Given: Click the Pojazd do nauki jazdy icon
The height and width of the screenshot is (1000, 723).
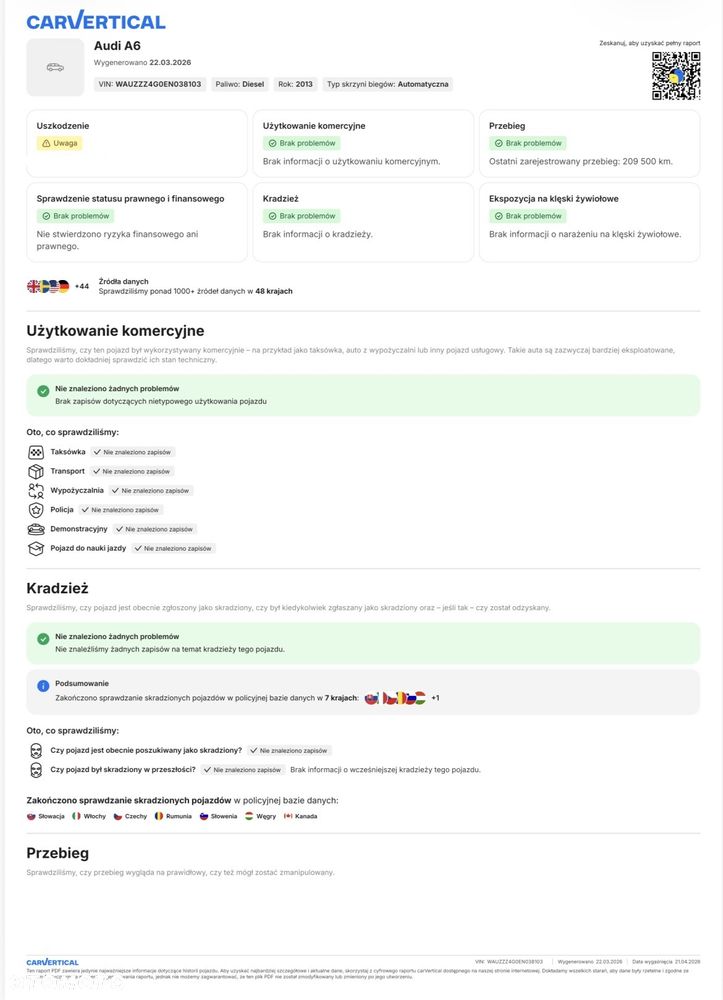Looking at the screenshot, I should coord(36,548).
